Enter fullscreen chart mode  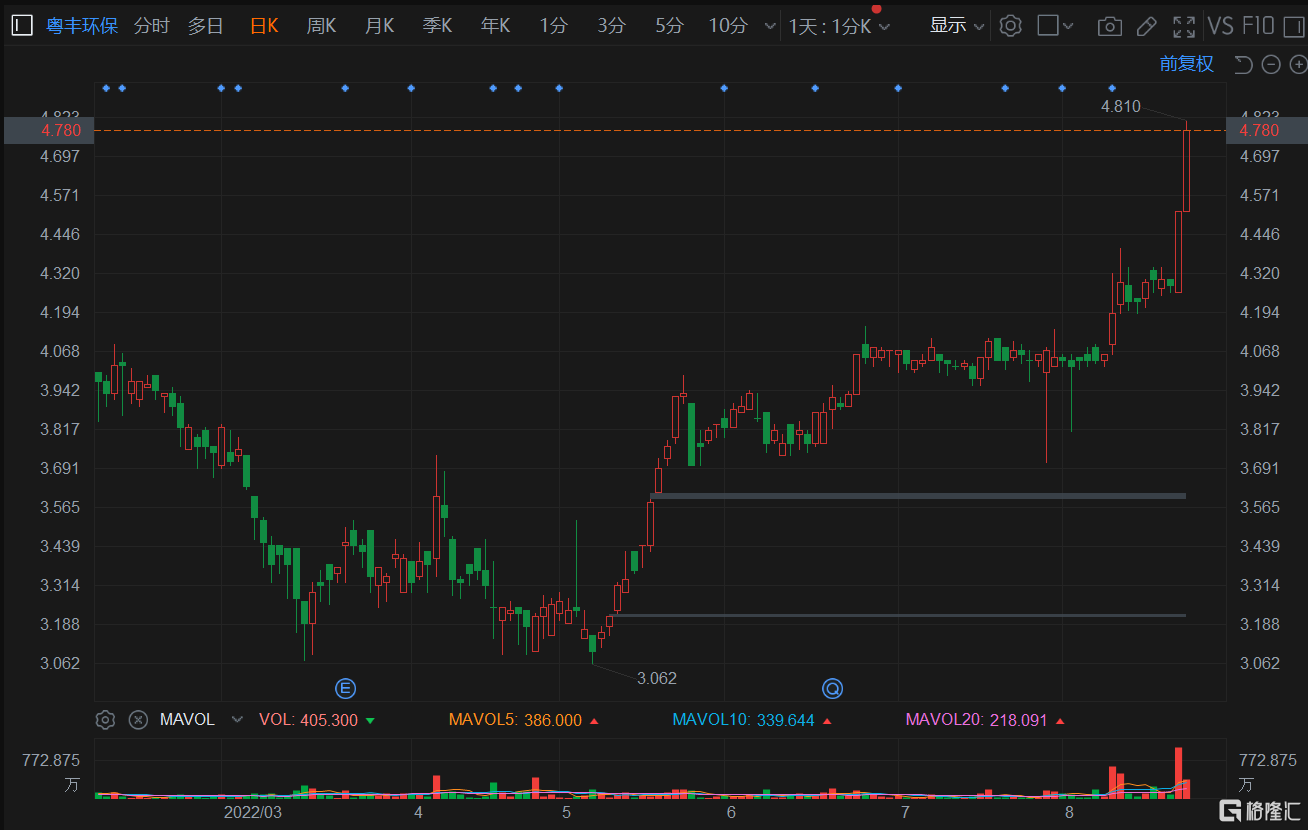tap(1184, 26)
